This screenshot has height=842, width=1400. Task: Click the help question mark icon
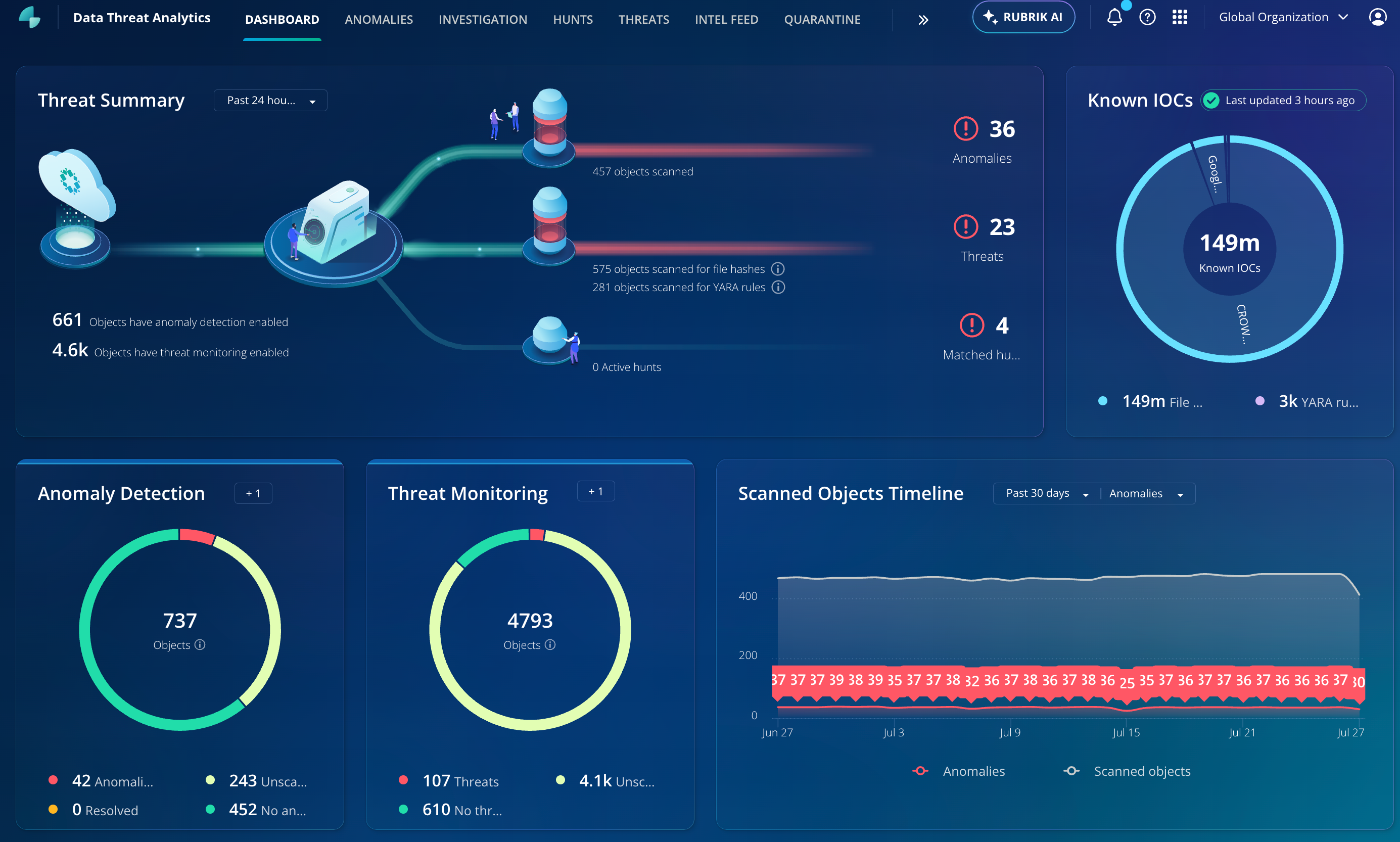(1147, 18)
